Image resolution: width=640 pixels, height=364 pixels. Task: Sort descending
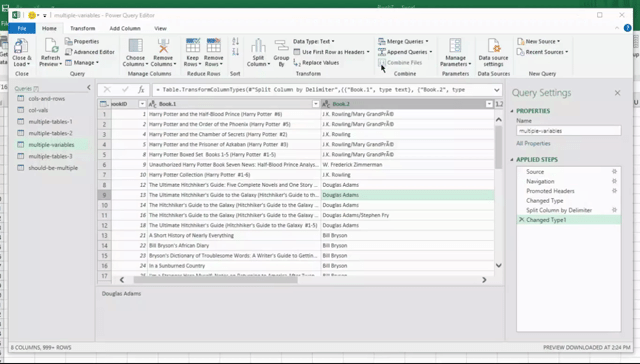pyautogui.click(x=236, y=52)
